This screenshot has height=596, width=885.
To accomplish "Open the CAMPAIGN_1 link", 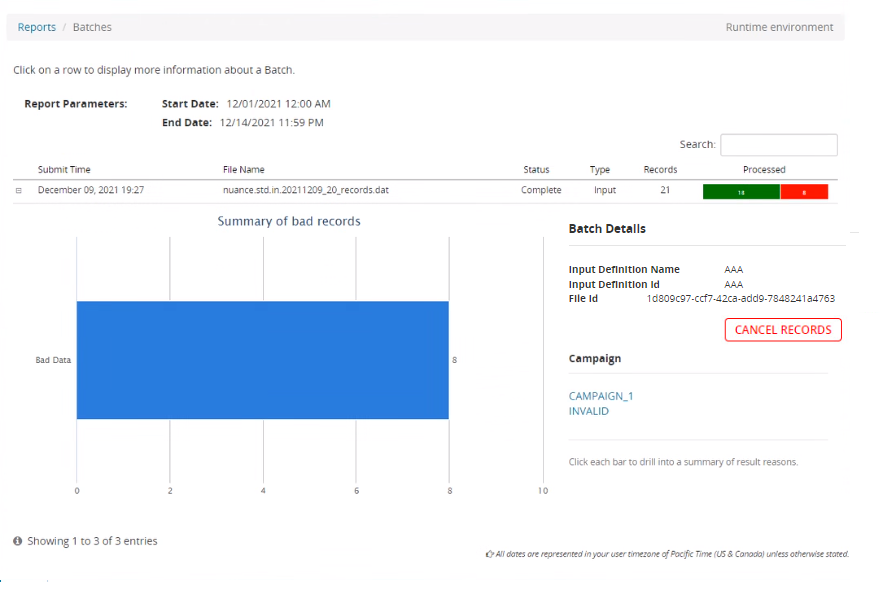I will 601,396.
